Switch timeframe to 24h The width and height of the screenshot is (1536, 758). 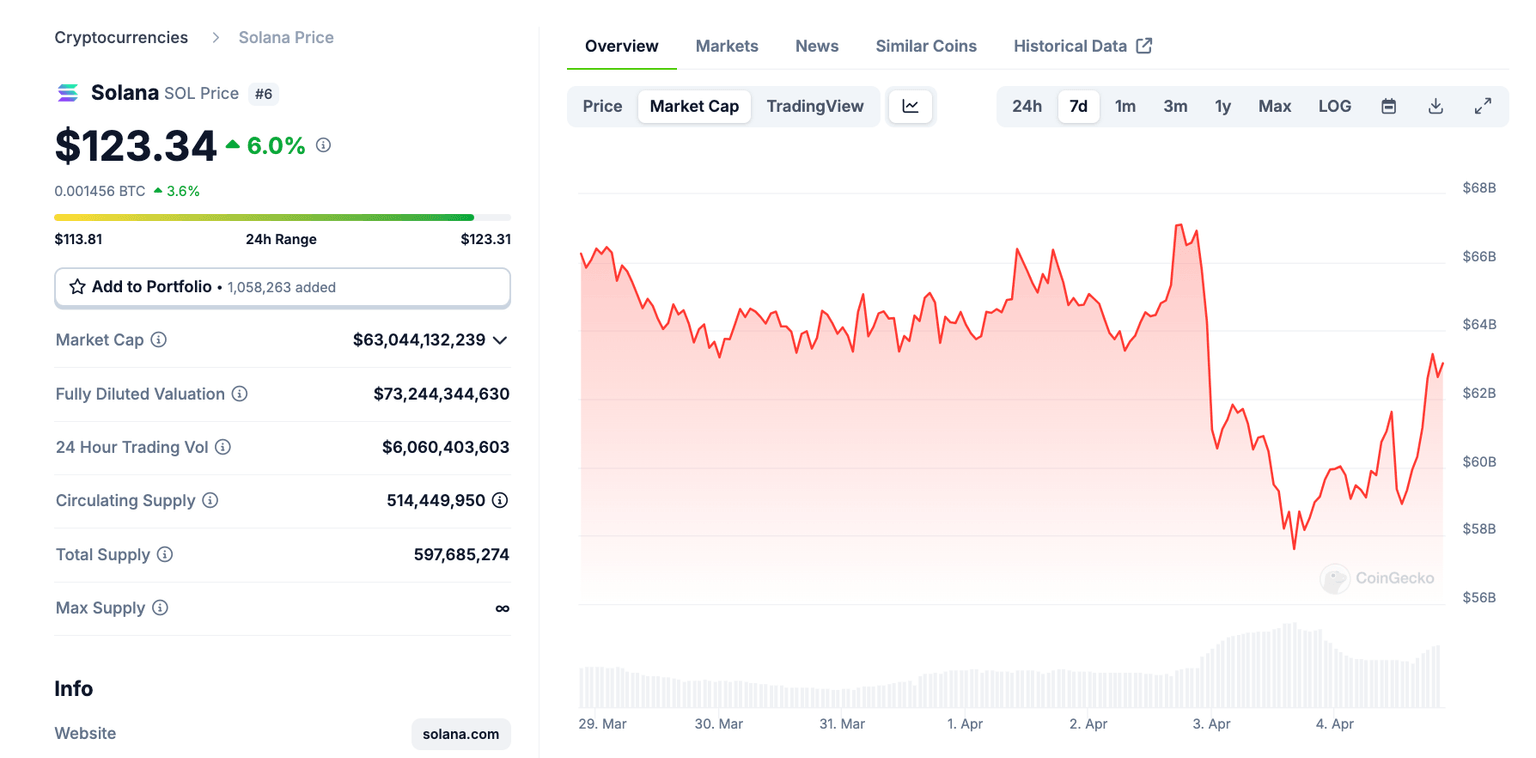[1026, 105]
